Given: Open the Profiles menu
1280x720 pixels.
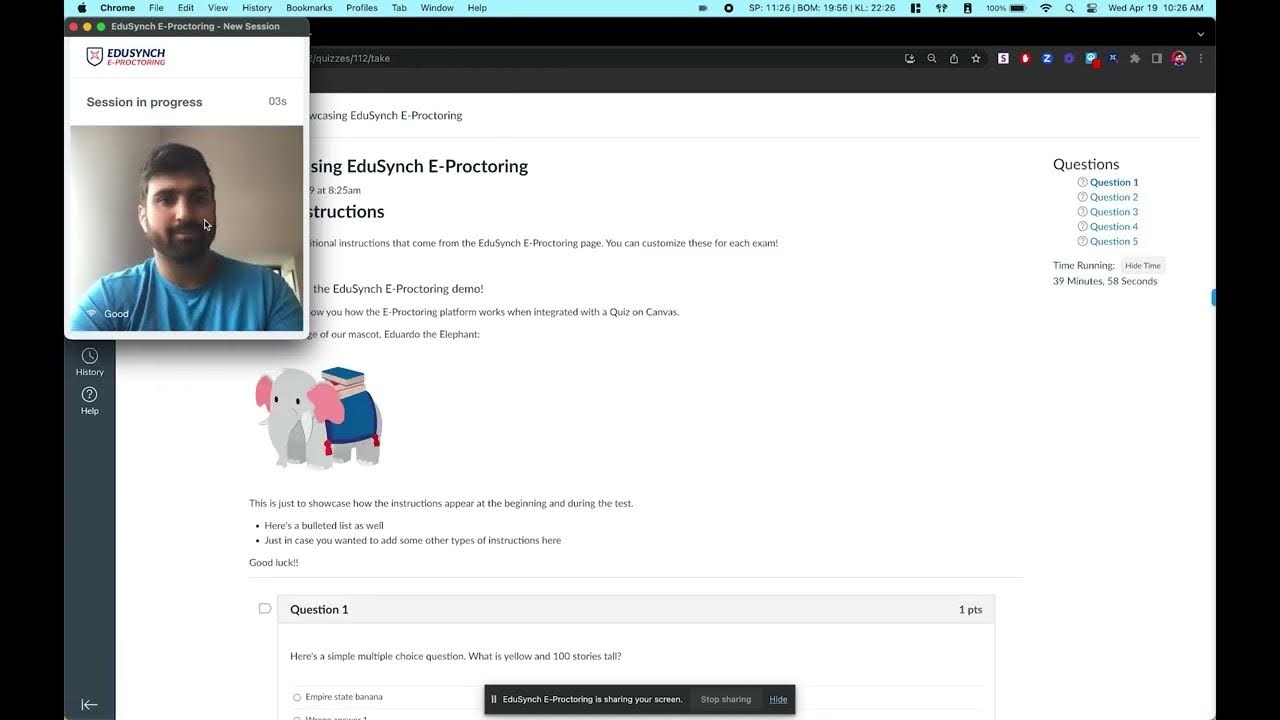Looking at the screenshot, I should tap(362, 8).
